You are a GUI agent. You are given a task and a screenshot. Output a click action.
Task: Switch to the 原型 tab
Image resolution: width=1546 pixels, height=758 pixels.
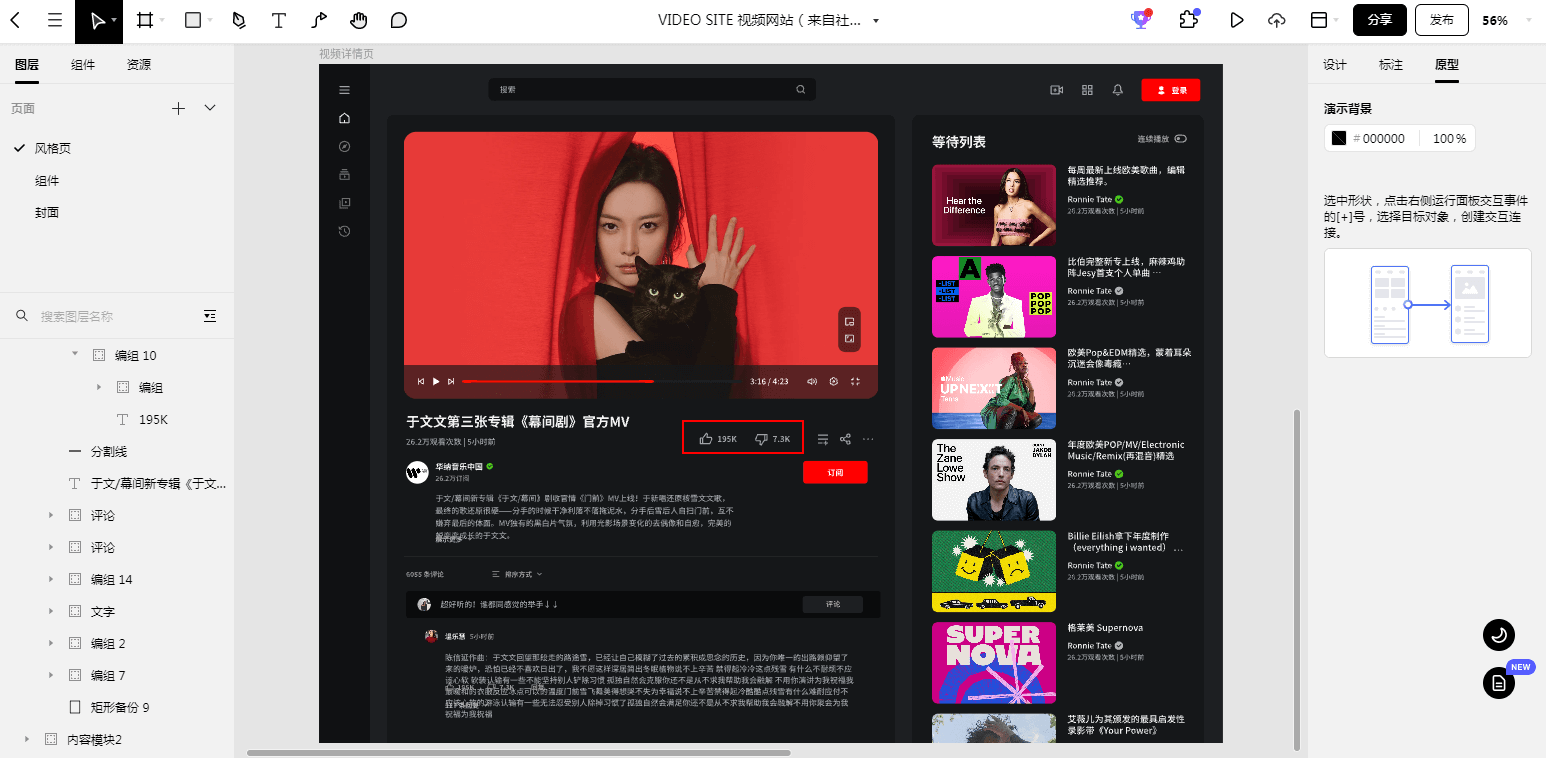(x=1447, y=64)
